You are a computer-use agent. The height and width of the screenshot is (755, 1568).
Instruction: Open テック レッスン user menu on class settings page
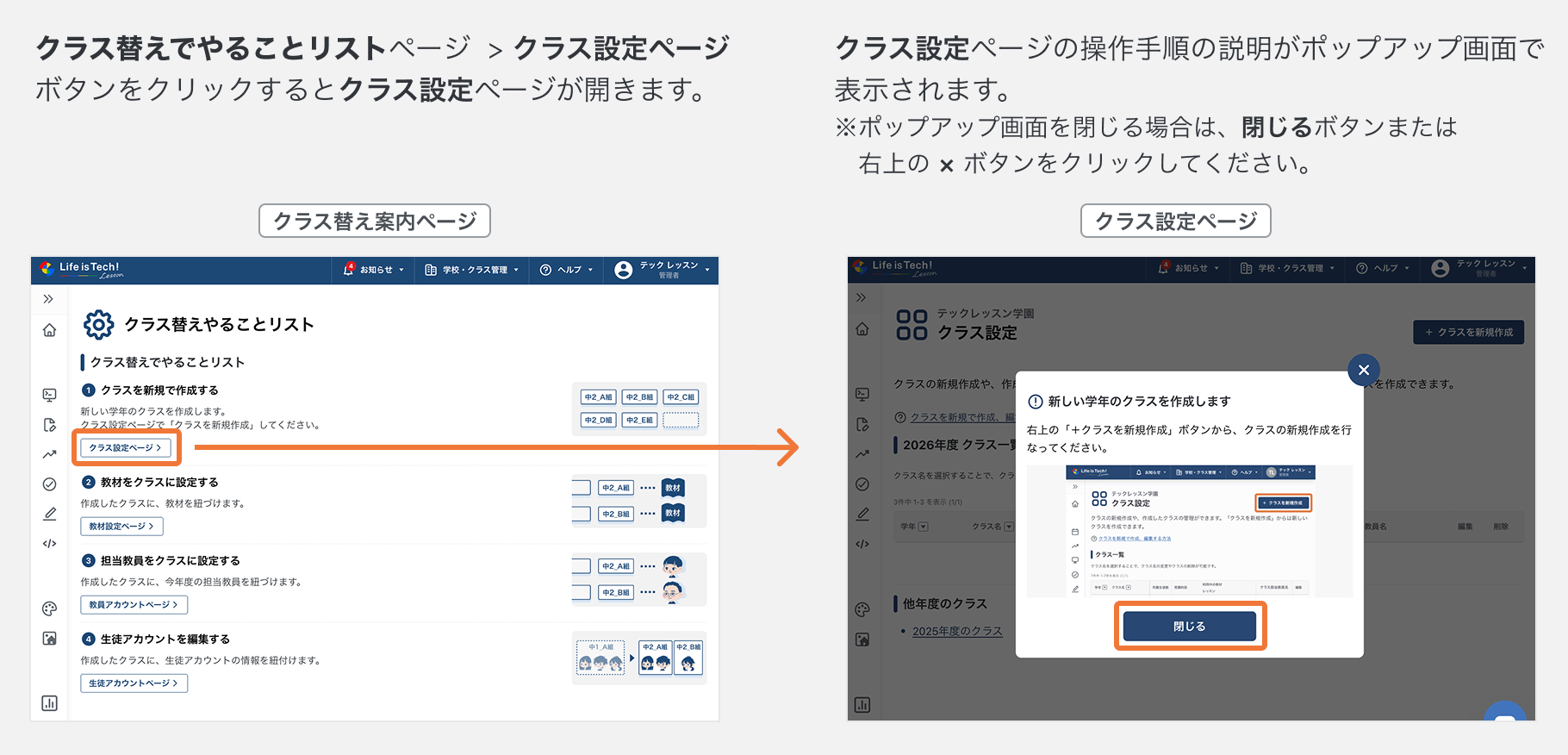point(1478,268)
